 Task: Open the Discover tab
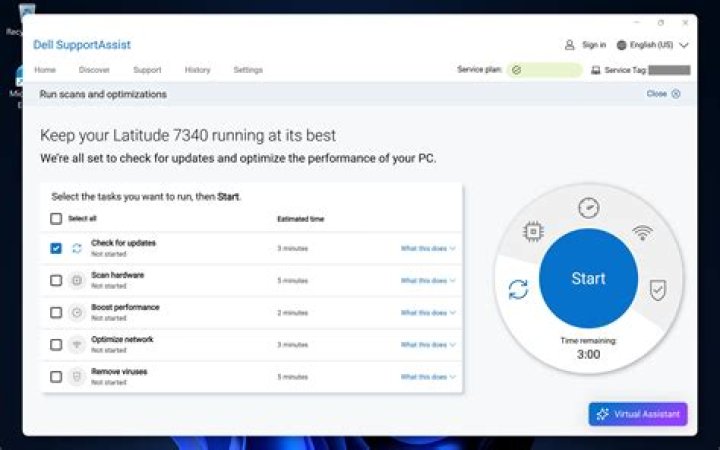(94, 70)
